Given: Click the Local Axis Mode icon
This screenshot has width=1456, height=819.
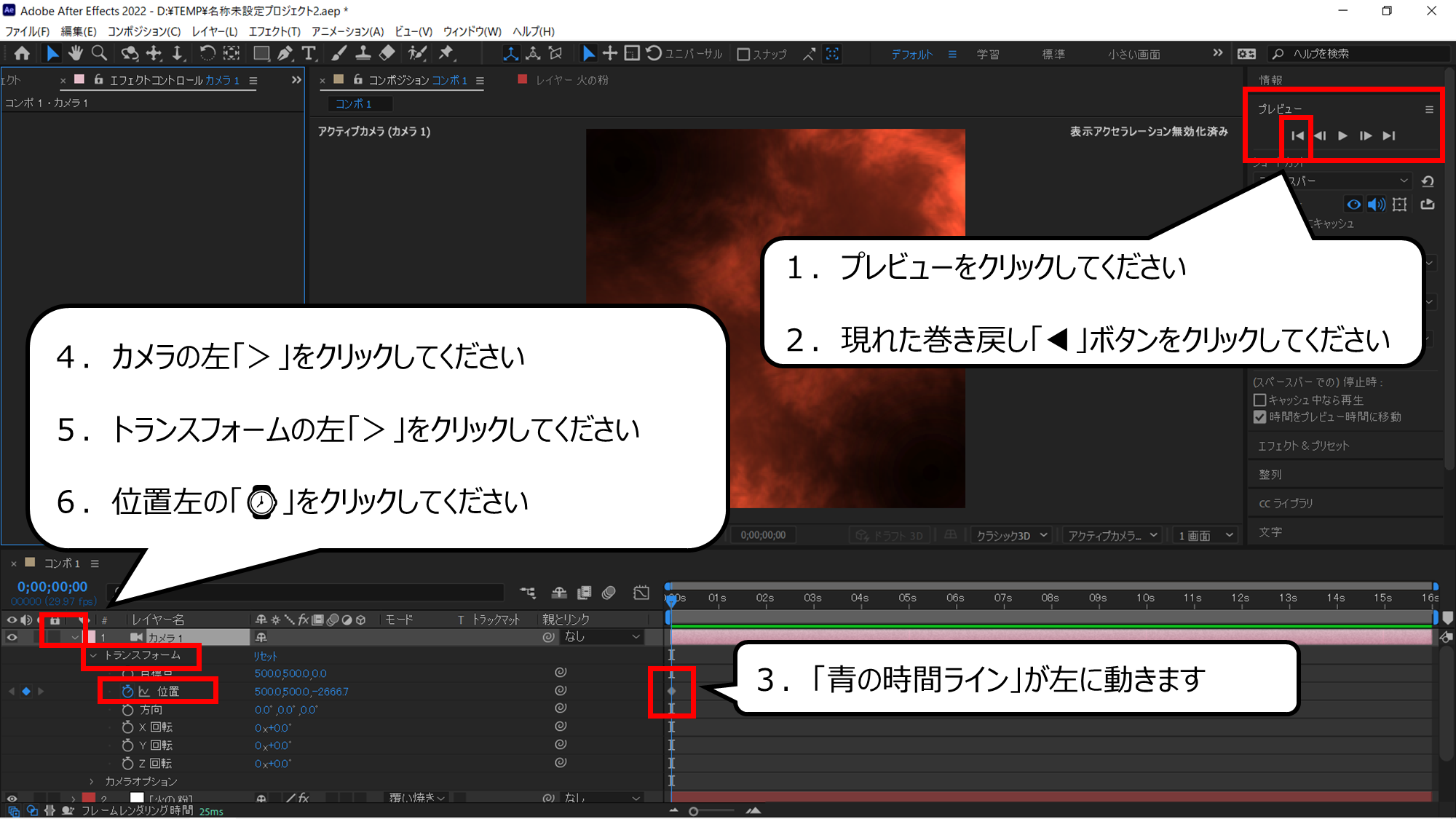Looking at the screenshot, I should [511, 53].
